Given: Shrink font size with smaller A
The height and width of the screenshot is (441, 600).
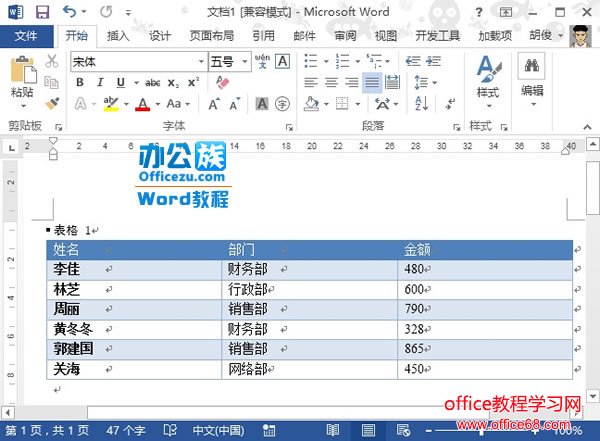Looking at the screenshot, I should [x=235, y=104].
